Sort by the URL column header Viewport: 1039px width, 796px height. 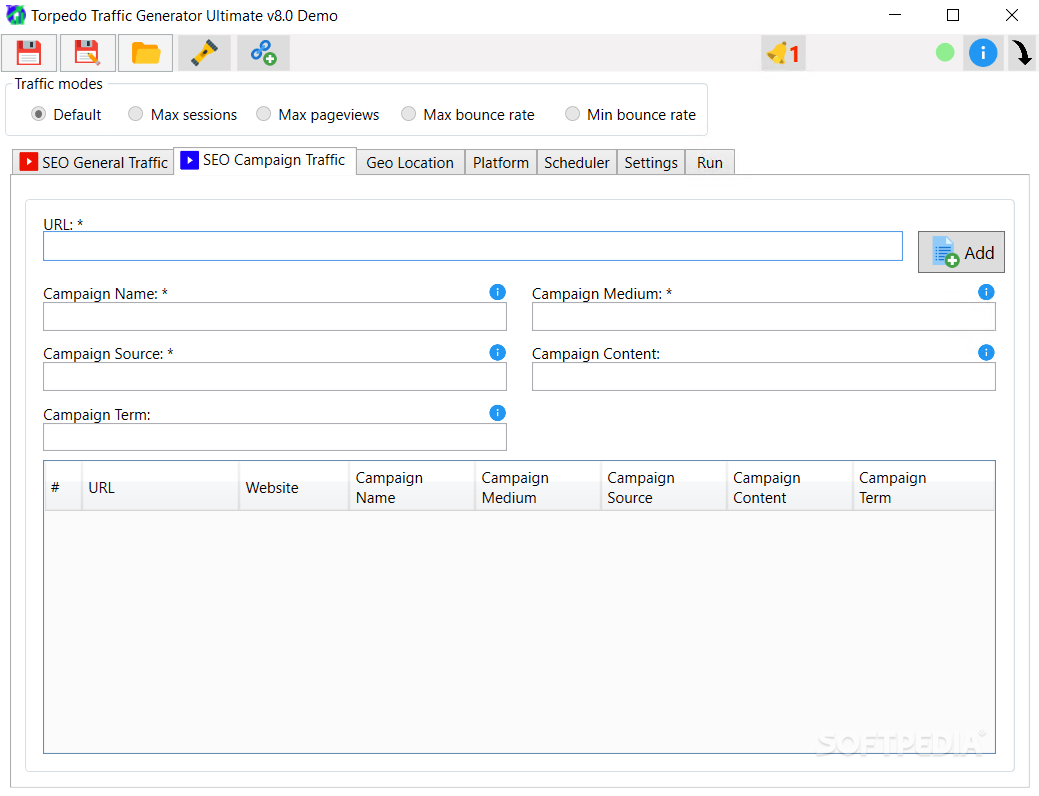tap(160, 487)
